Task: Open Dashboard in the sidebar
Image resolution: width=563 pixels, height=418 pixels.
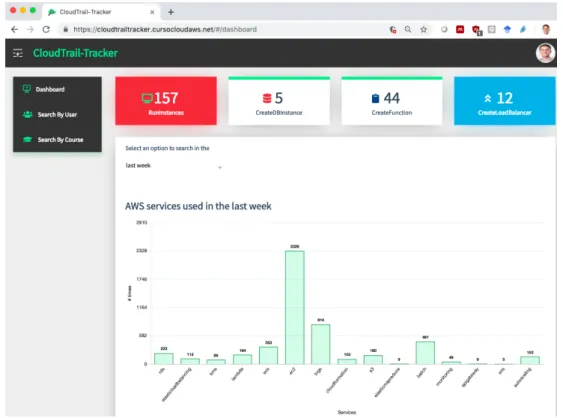Action: tap(57, 89)
